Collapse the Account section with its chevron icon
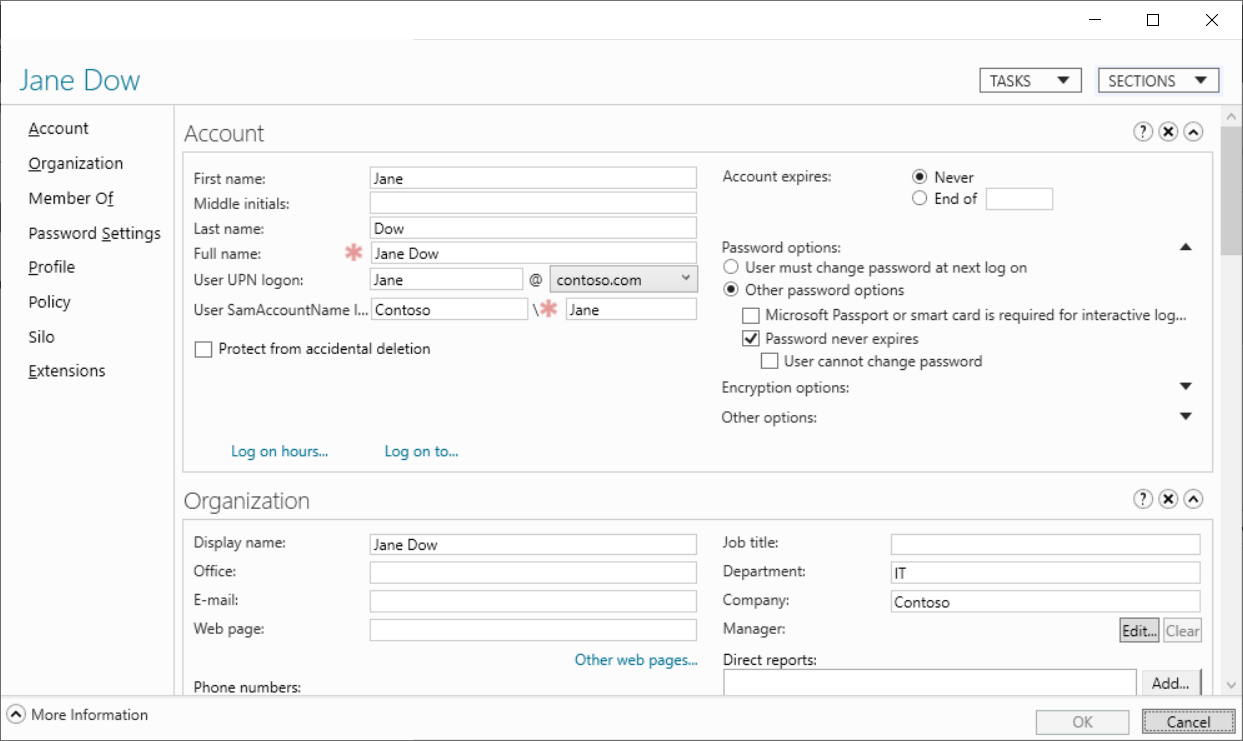1243x741 pixels. point(1193,130)
